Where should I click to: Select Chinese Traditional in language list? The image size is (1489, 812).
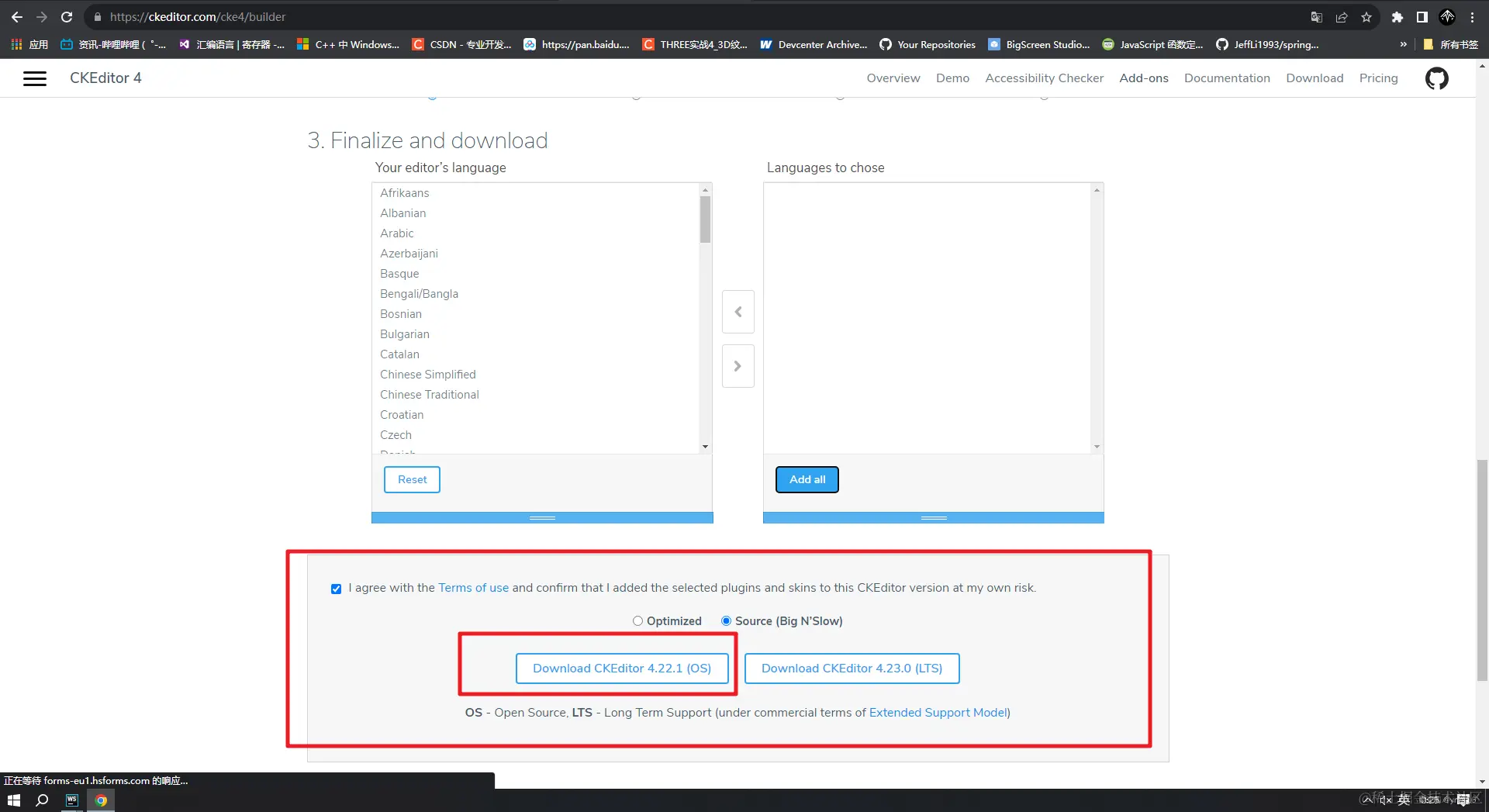430,395
